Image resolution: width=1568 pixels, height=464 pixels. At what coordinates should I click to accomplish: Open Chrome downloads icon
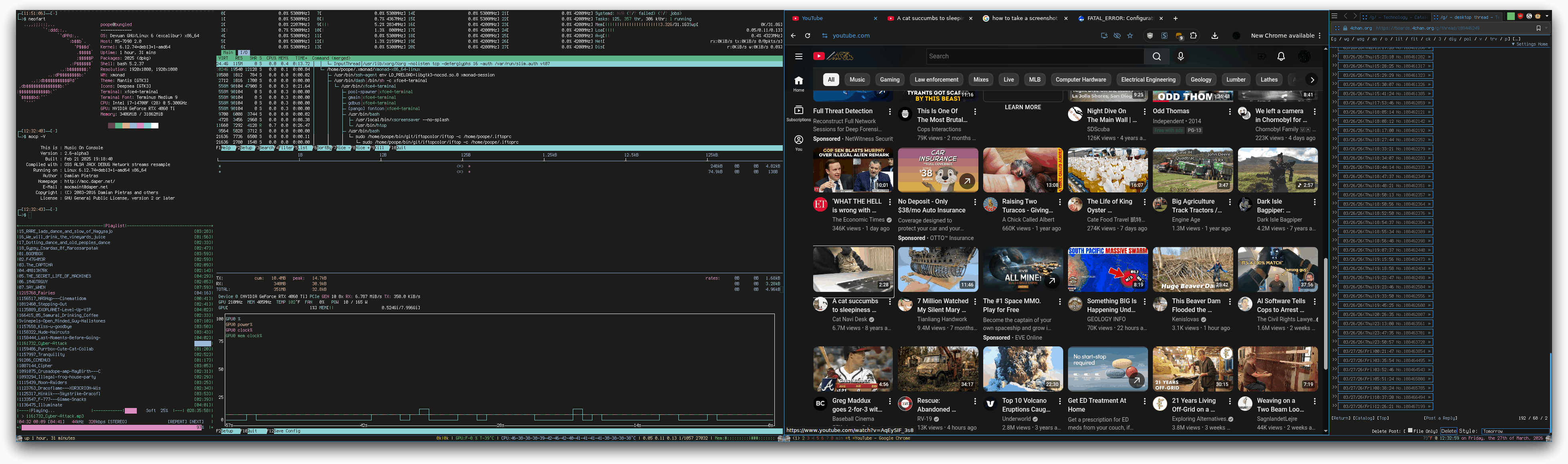(1214, 35)
